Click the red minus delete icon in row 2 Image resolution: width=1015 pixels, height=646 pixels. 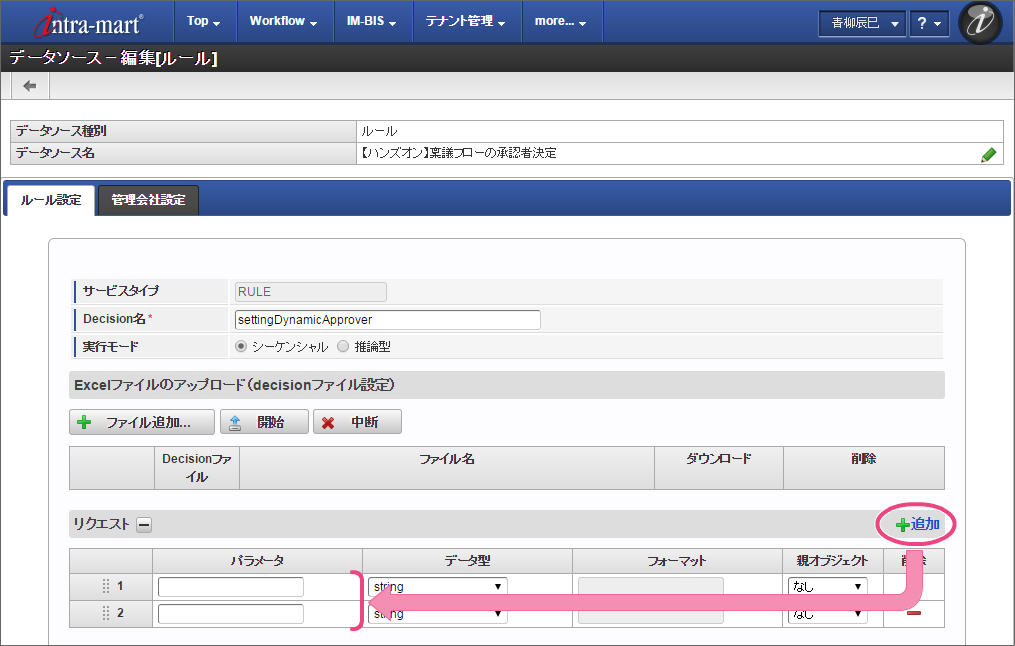pyautogui.click(x=913, y=613)
